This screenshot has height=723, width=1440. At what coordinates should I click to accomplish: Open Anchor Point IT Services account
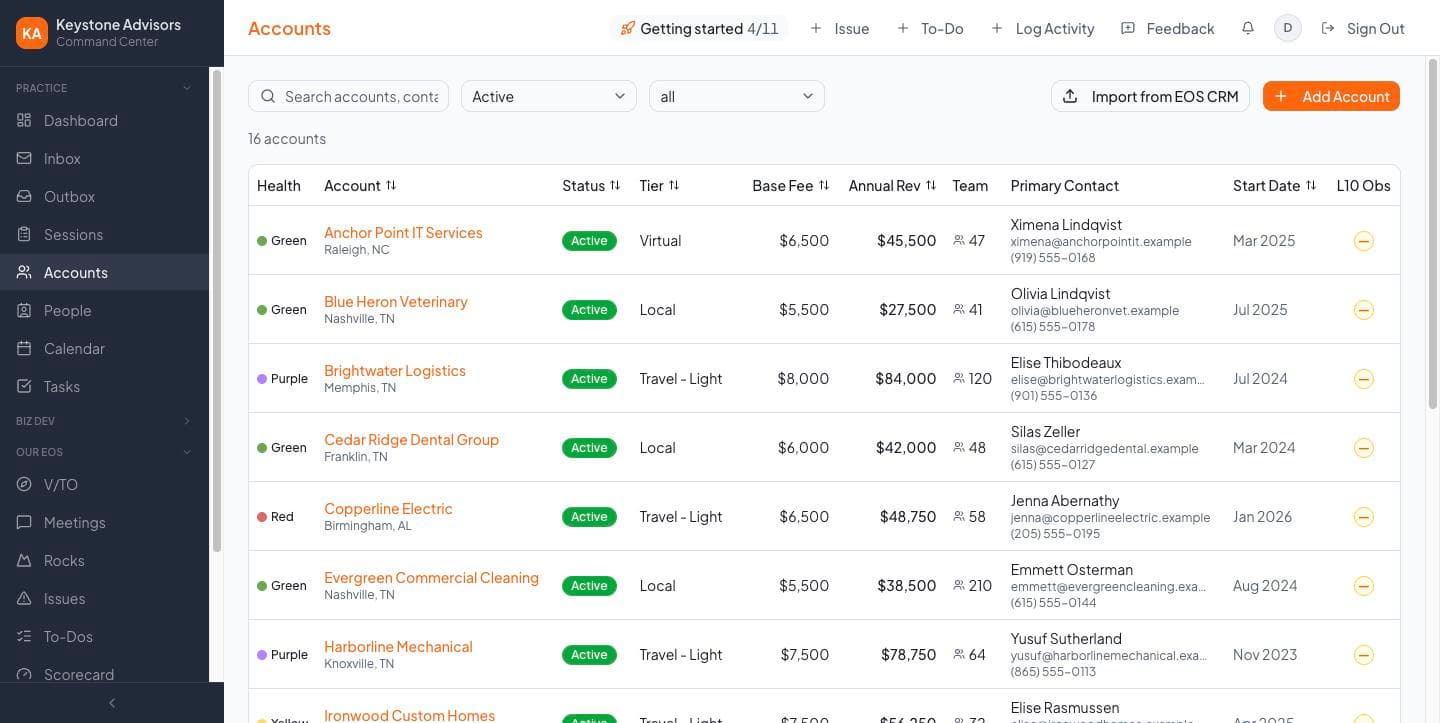[x=403, y=232]
